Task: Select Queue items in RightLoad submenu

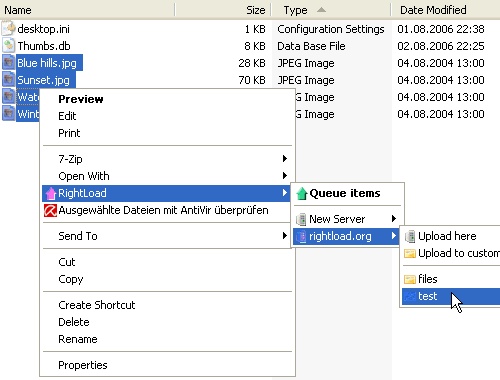Action: 348,193
